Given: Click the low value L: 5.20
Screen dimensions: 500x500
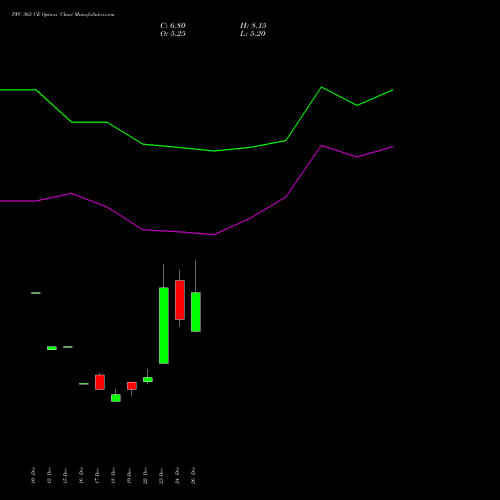Looking at the screenshot, I should [253, 34].
